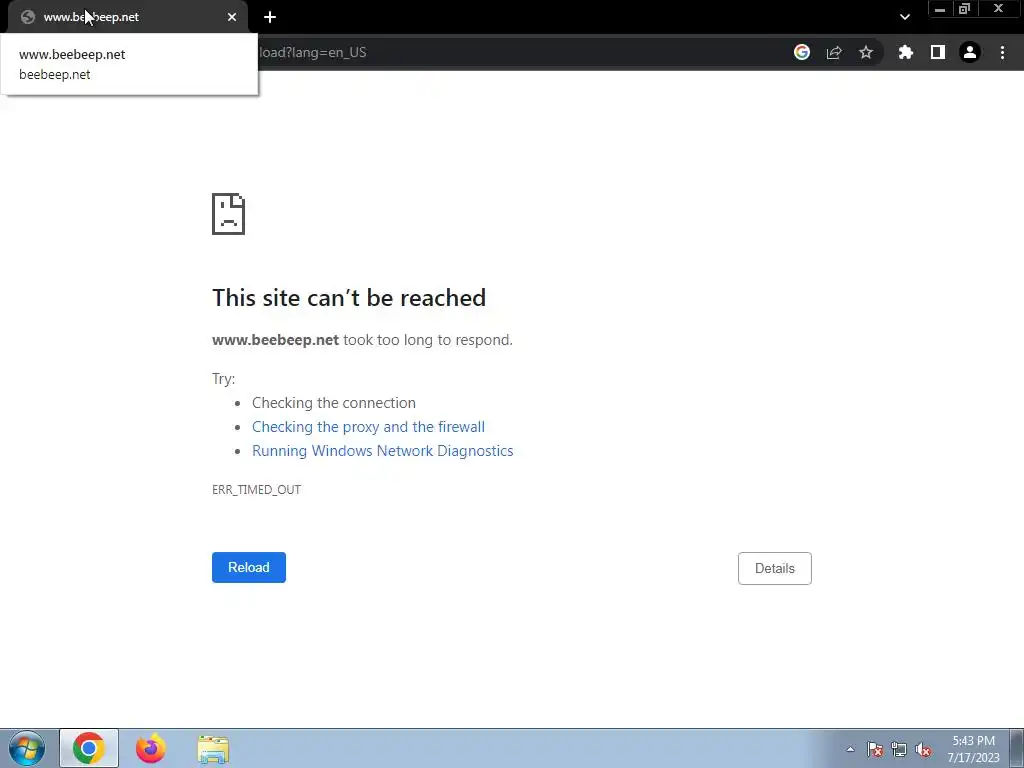Restore down the Chrome window
The width and height of the screenshot is (1024, 768).
pos(964,9)
